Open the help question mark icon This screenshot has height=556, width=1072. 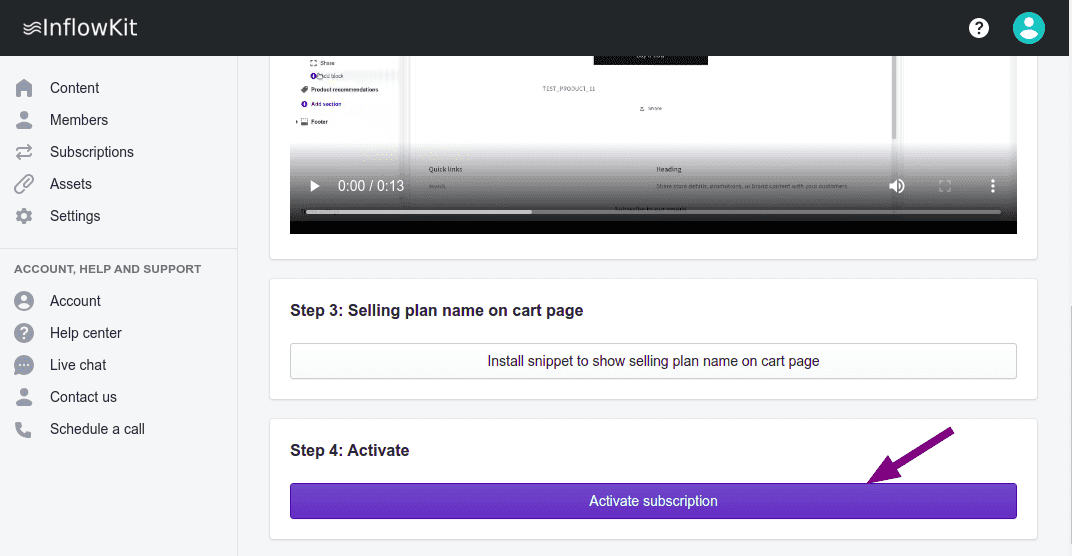pos(979,28)
